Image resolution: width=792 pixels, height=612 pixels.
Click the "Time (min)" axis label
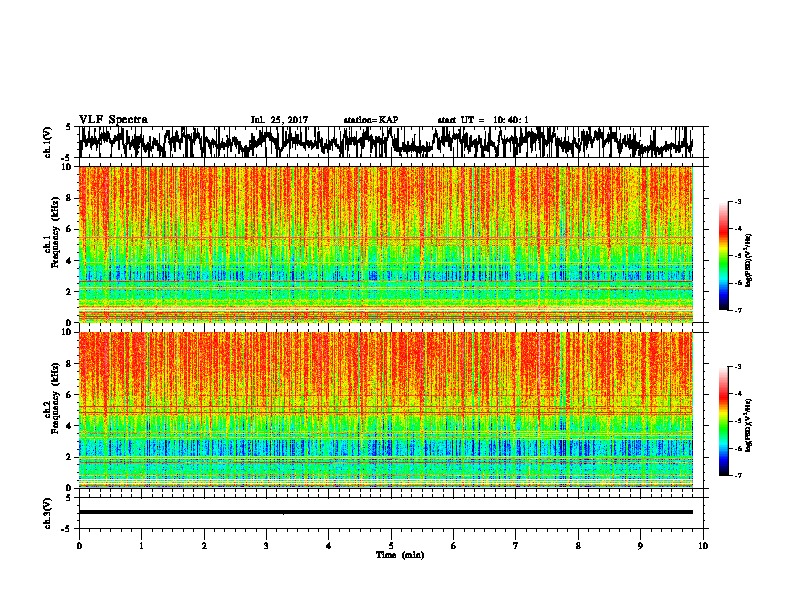coord(400,555)
